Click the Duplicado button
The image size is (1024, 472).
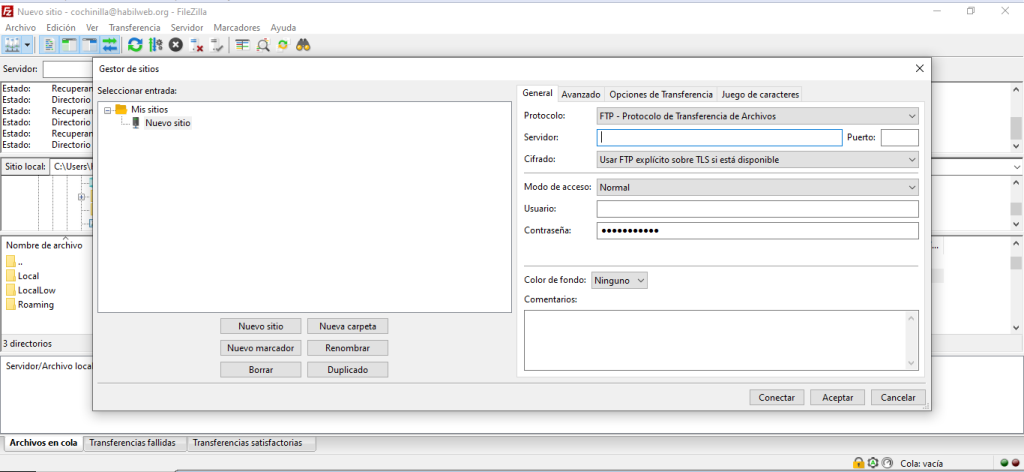347,370
